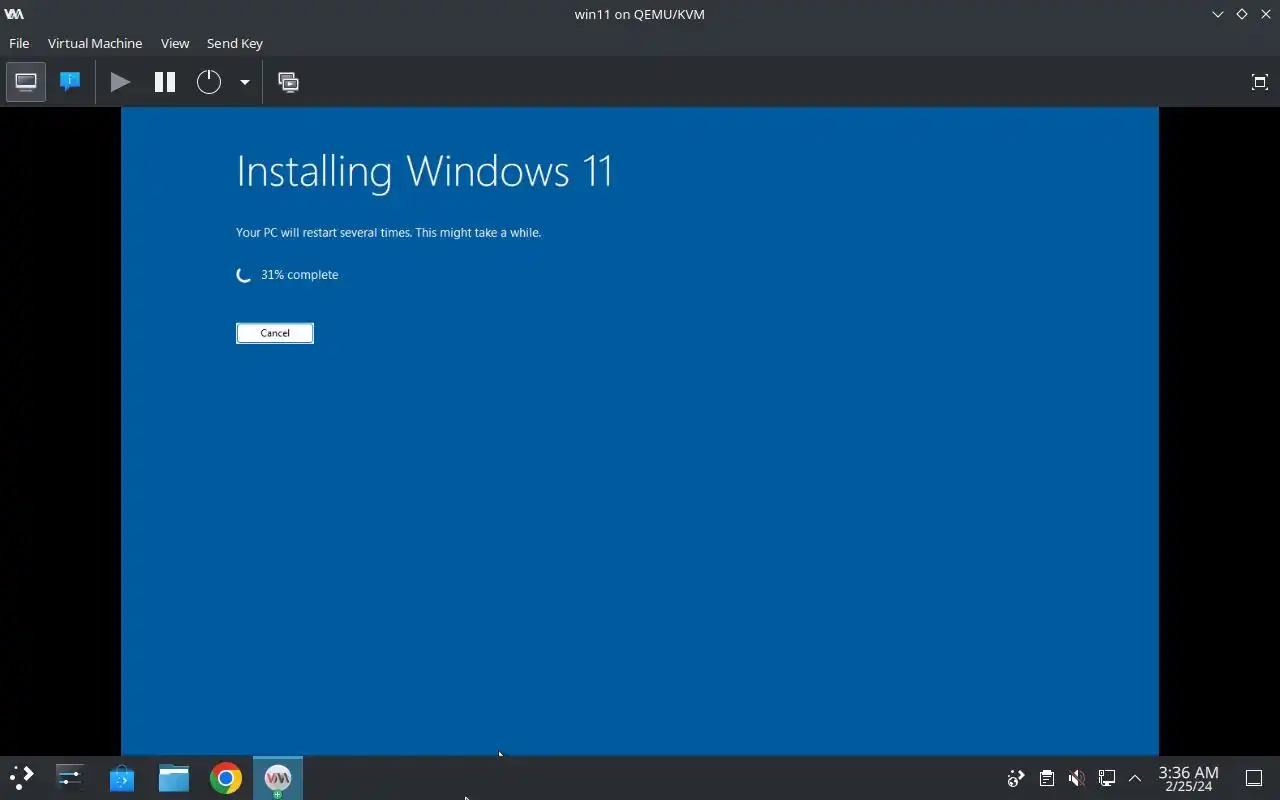Launch Google Chrome from the taskbar
The height and width of the screenshot is (800, 1280).
pyautogui.click(x=226, y=777)
